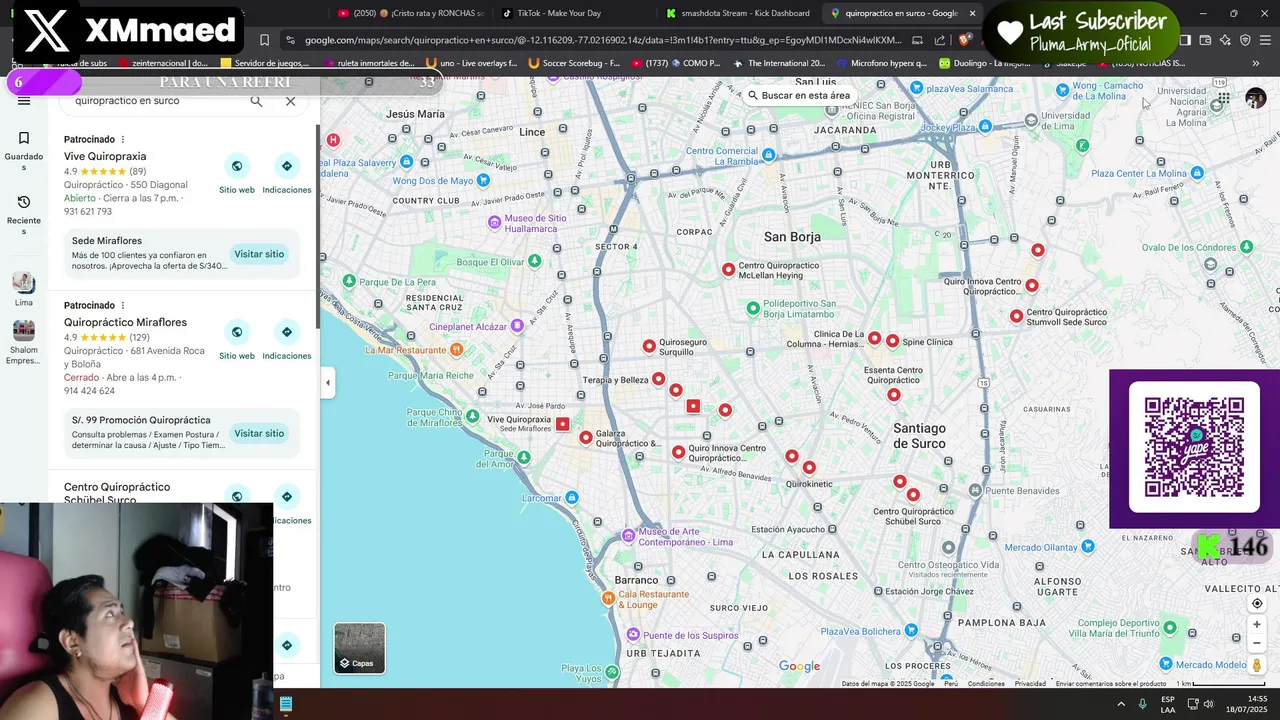Click Buscar en esta área button

point(798,95)
